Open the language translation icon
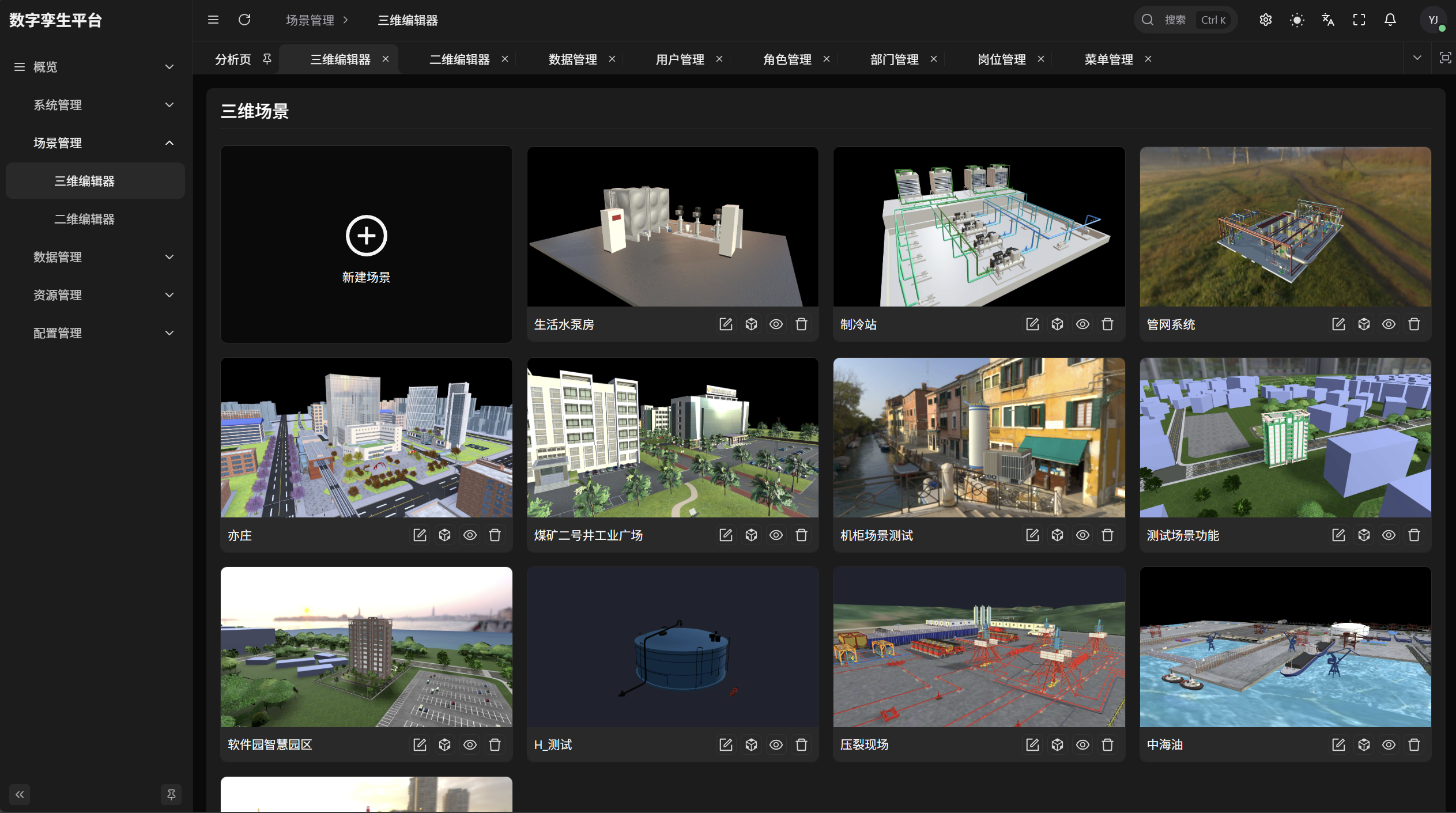The image size is (1456, 813). click(x=1328, y=20)
